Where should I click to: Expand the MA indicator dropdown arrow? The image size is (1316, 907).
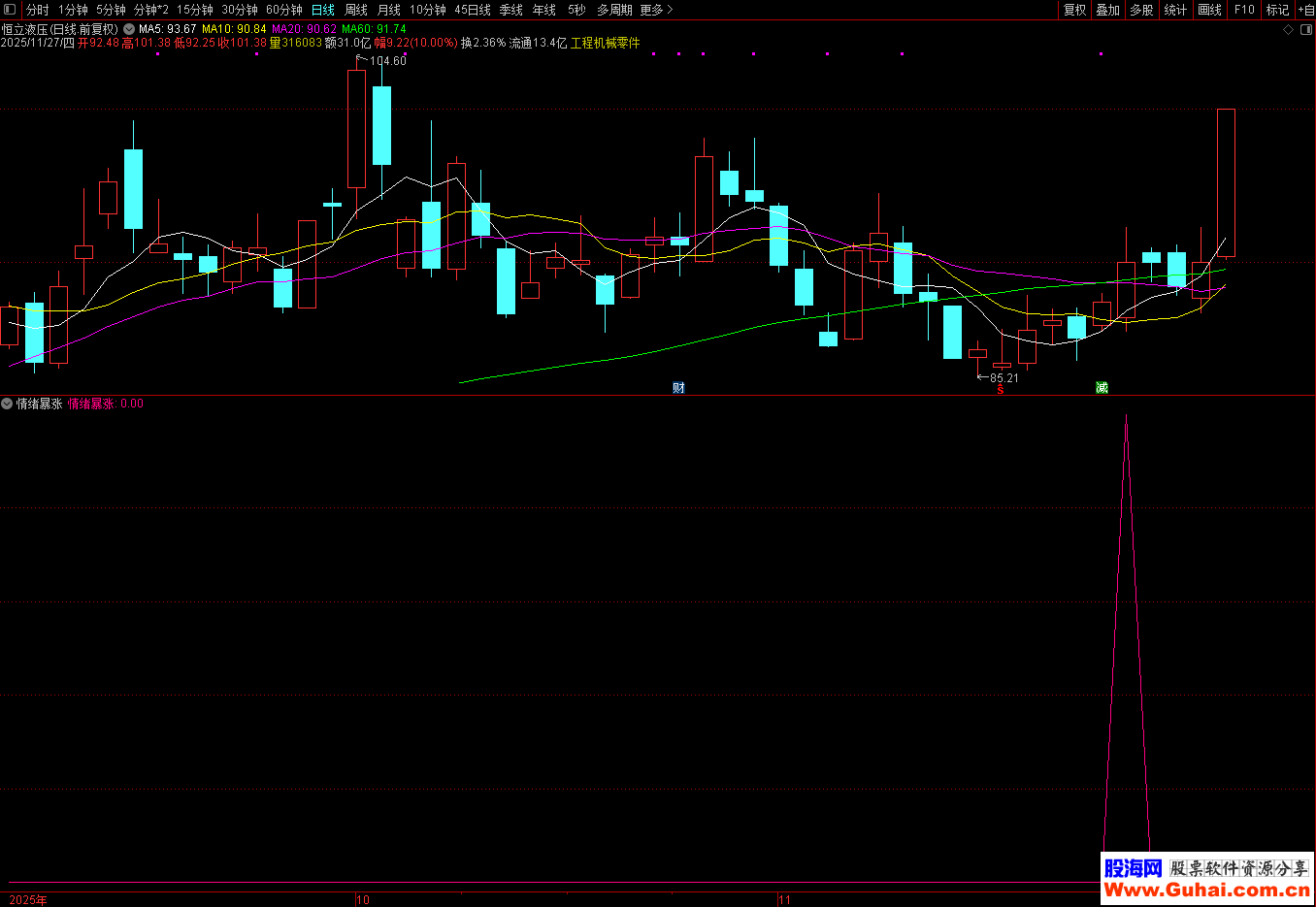[129, 29]
